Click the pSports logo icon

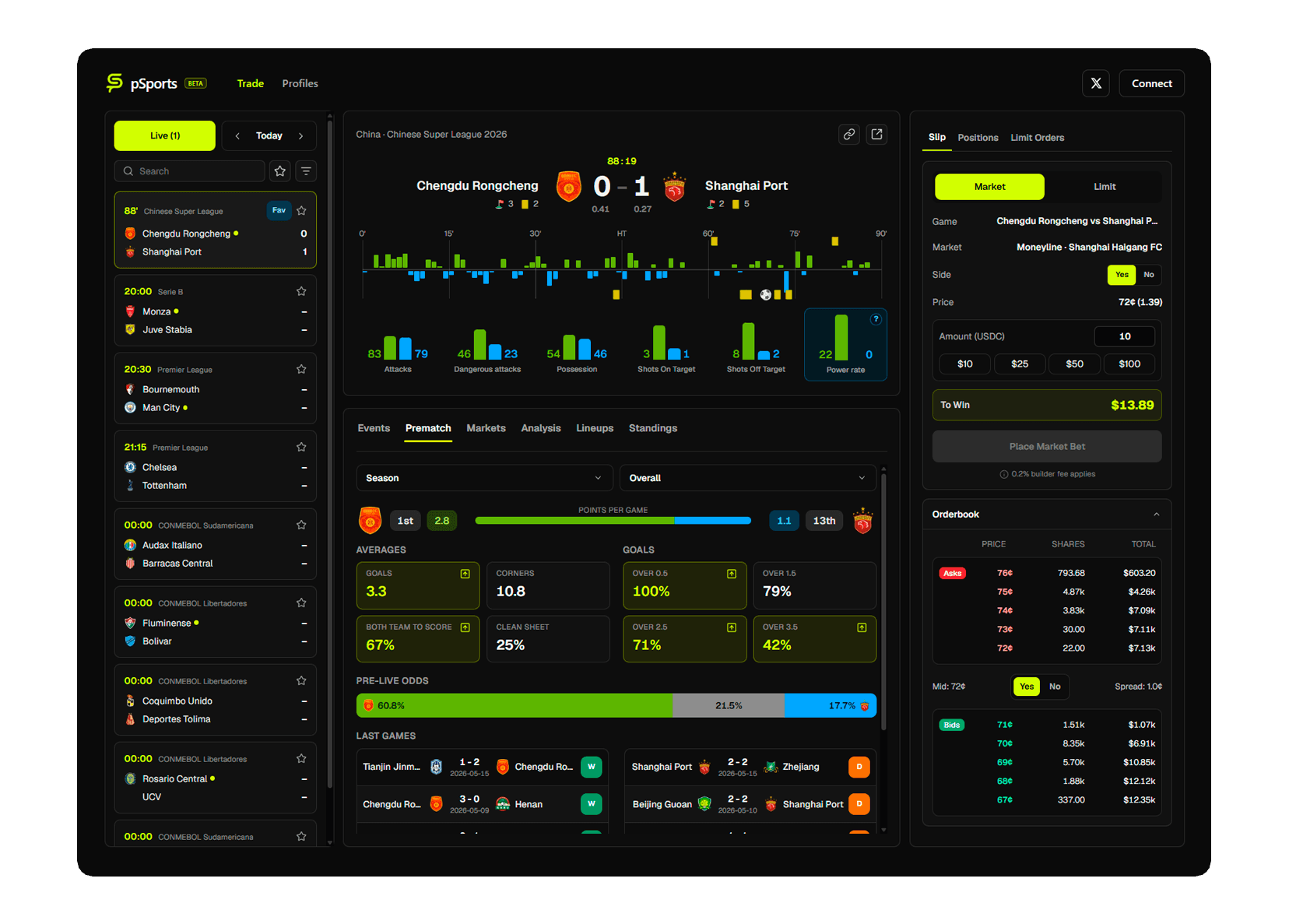point(115,83)
